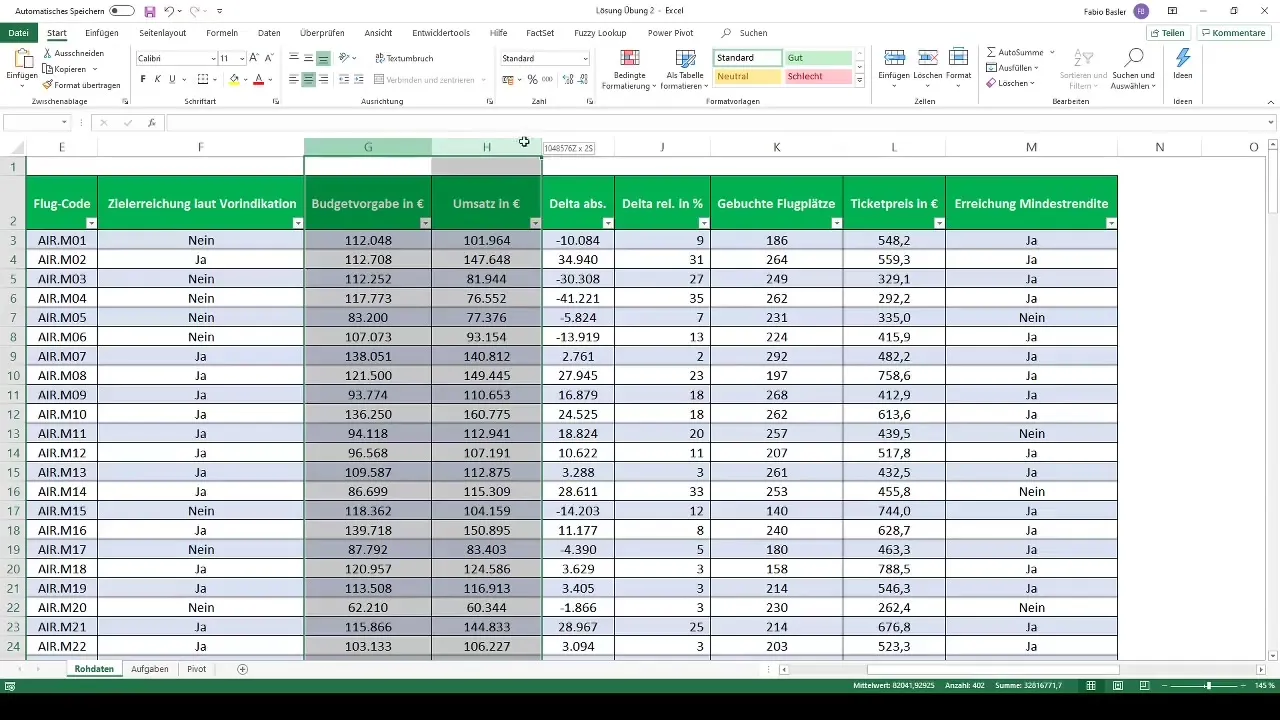
Task: Adjust the zoom slider in status bar
Action: click(x=1208, y=686)
